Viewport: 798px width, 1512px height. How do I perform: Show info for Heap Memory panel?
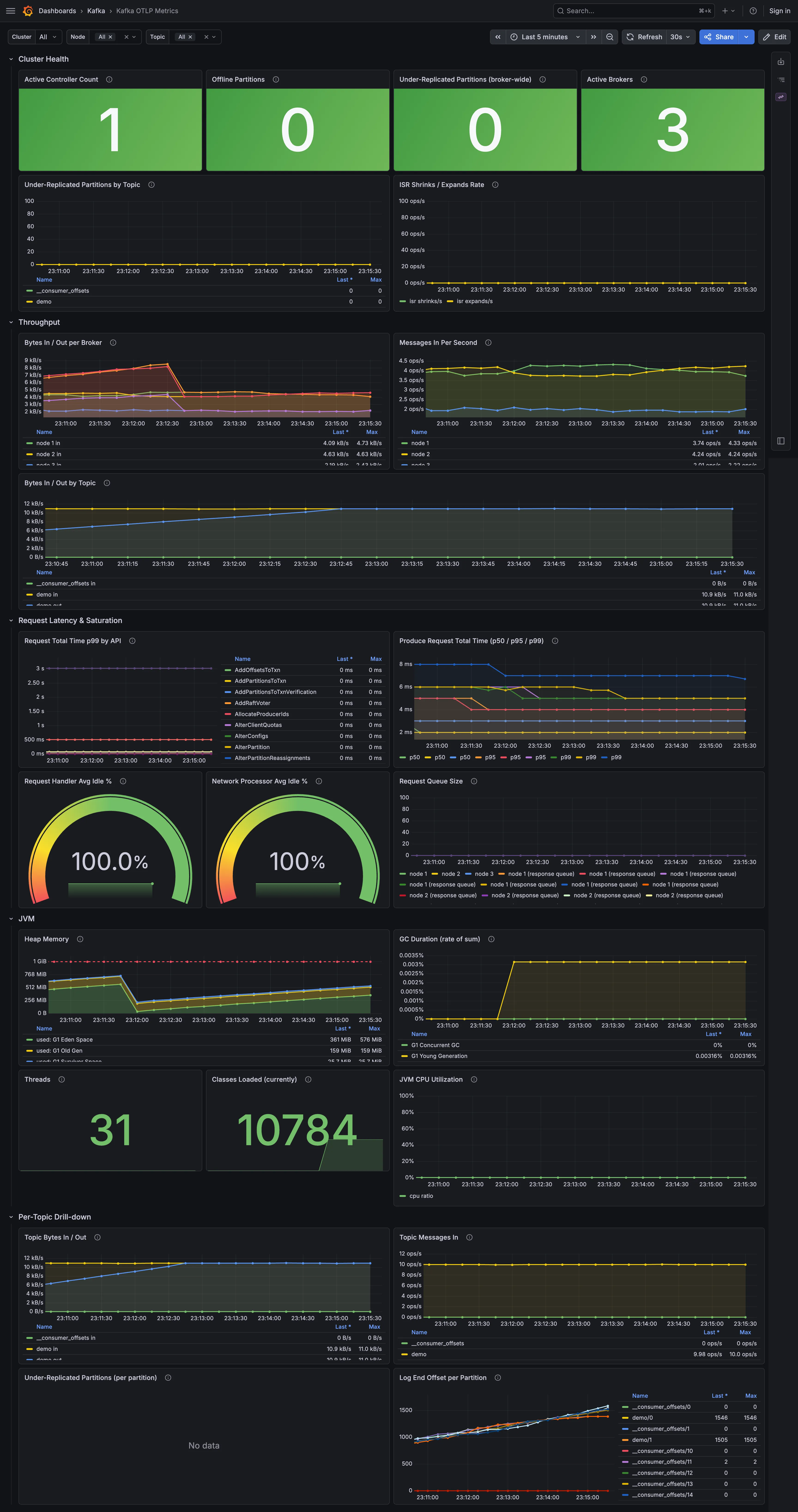click(x=80, y=939)
